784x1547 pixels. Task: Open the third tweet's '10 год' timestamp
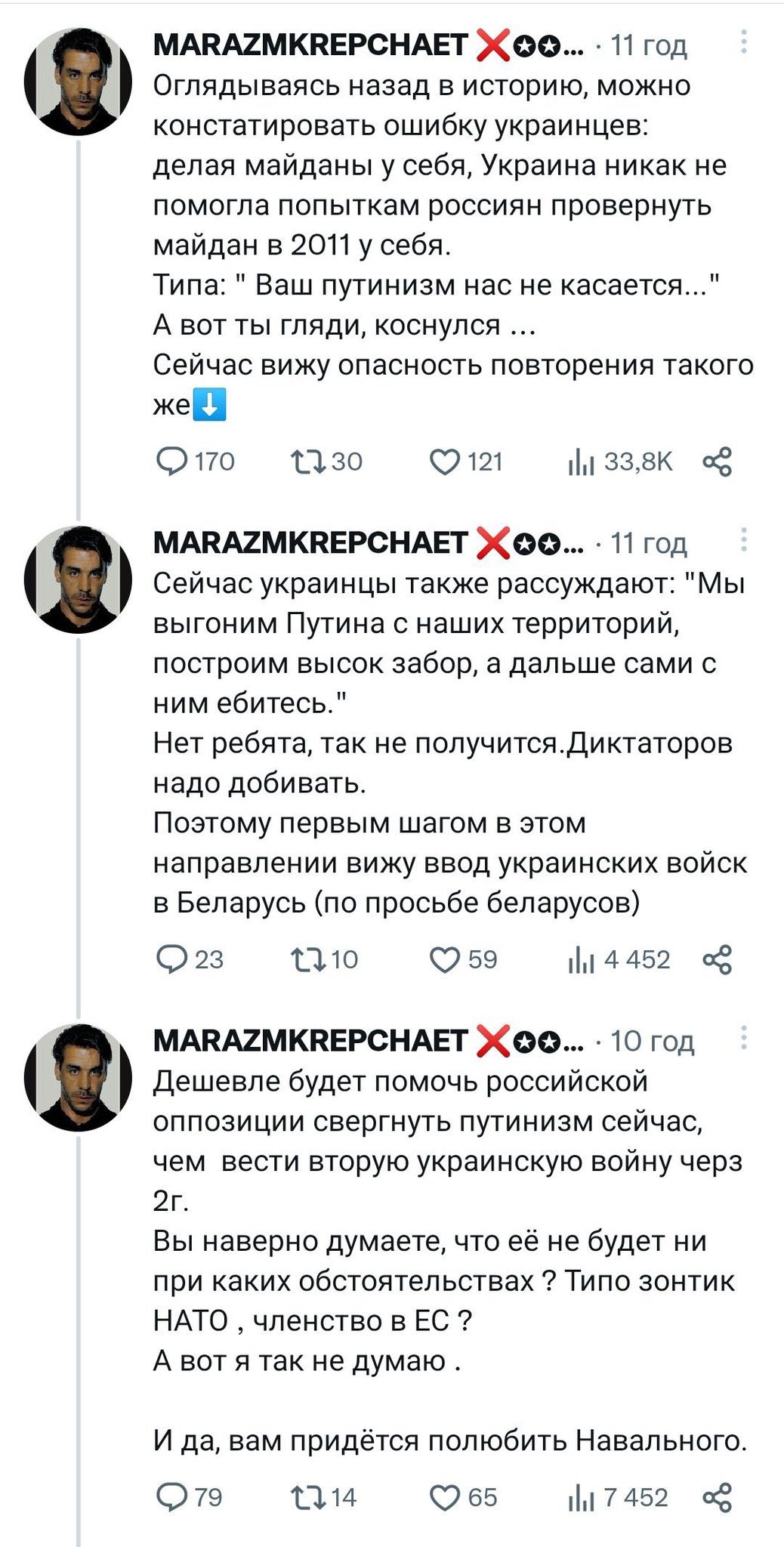click(x=652, y=1041)
